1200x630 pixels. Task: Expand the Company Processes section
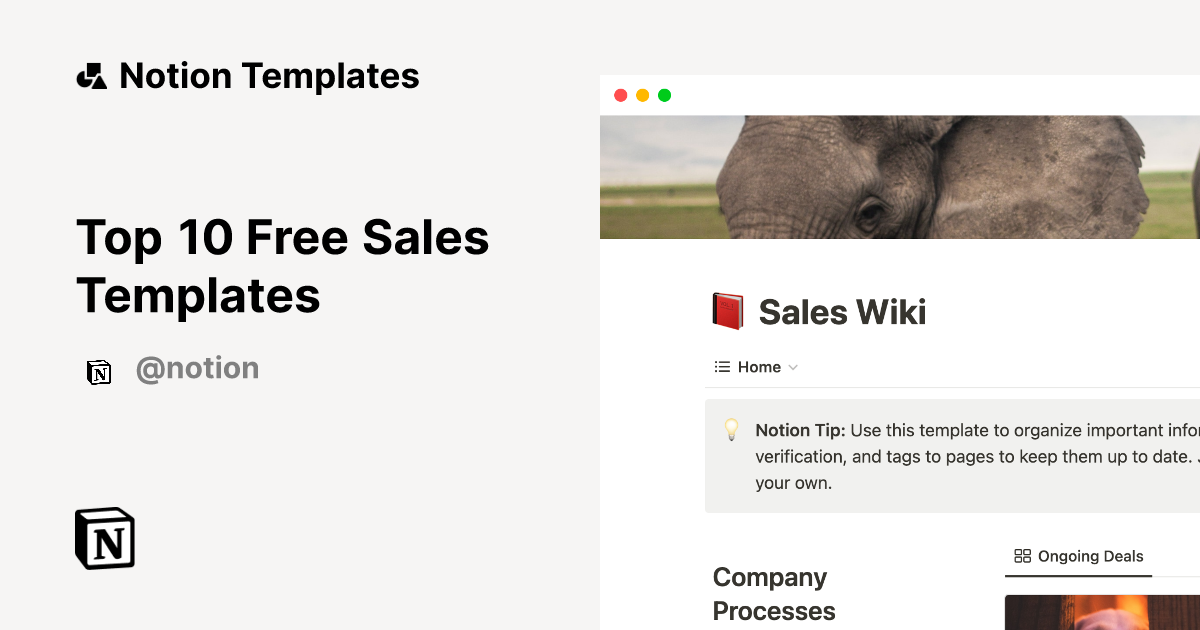coord(774,594)
